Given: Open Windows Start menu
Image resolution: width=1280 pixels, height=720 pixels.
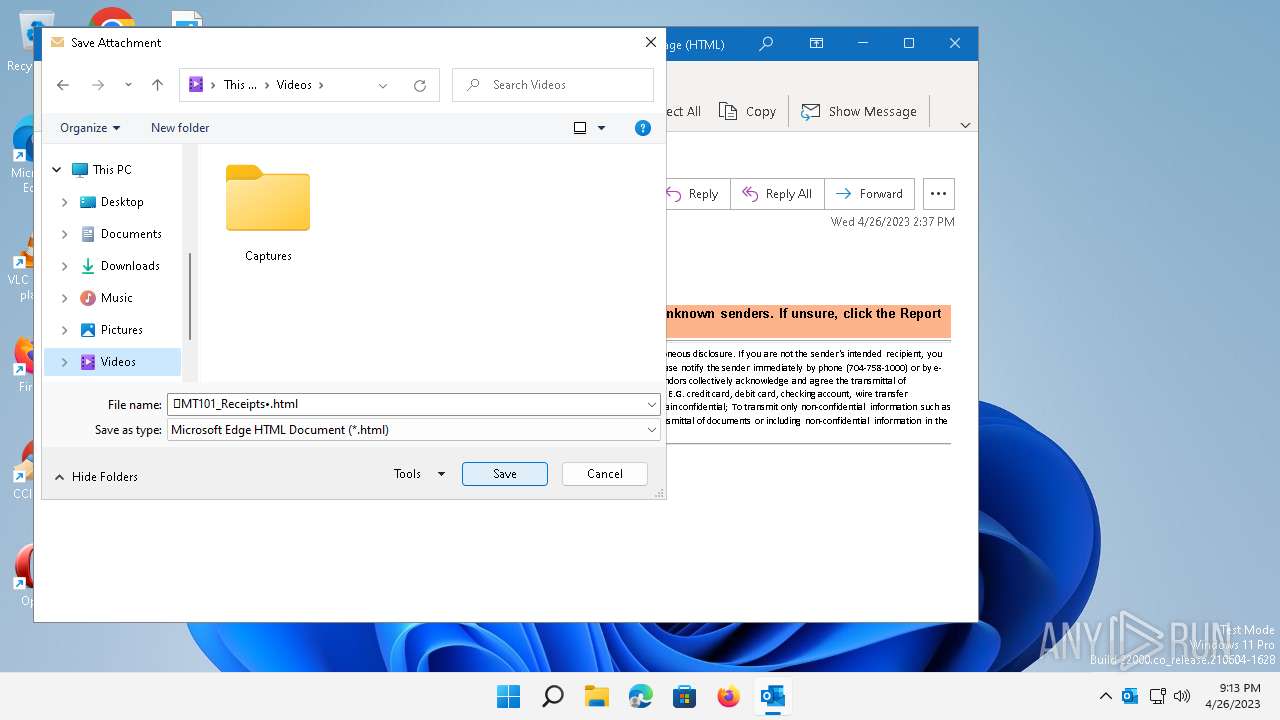Looking at the screenshot, I should 508,697.
